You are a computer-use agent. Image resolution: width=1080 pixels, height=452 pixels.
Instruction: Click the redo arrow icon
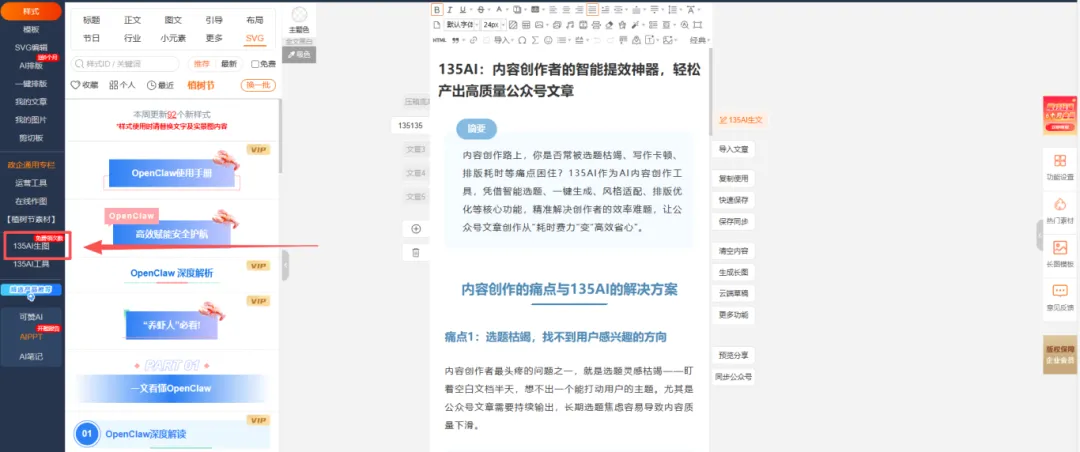(x=610, y=40)
